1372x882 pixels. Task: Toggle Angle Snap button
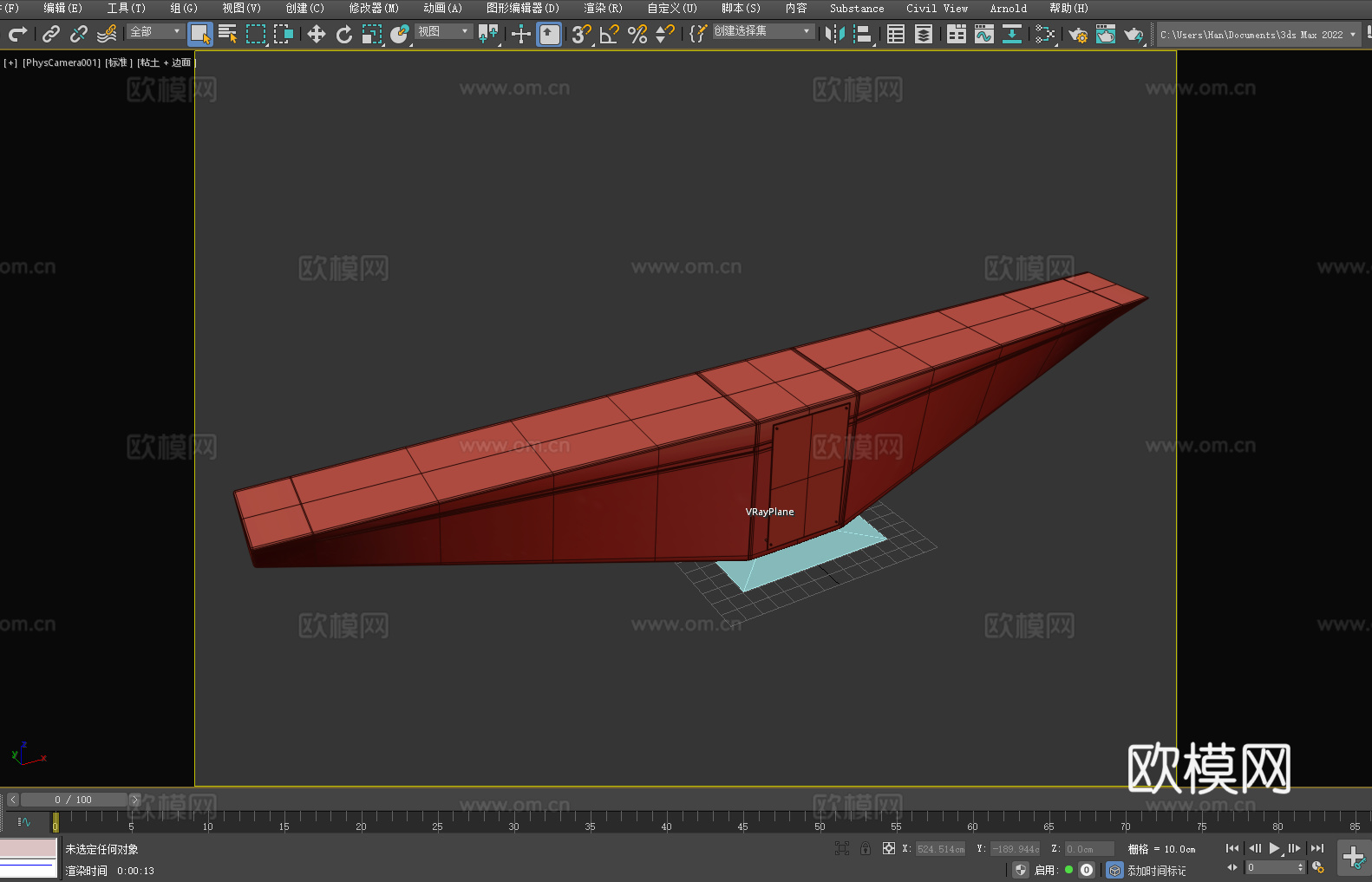coord(610,34)
